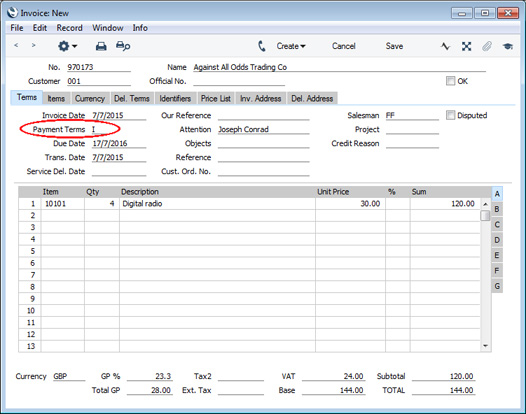Open the Record menu
Image resolution: width=526 pixels, height=414 pixels.
click(x=69, y=28)
